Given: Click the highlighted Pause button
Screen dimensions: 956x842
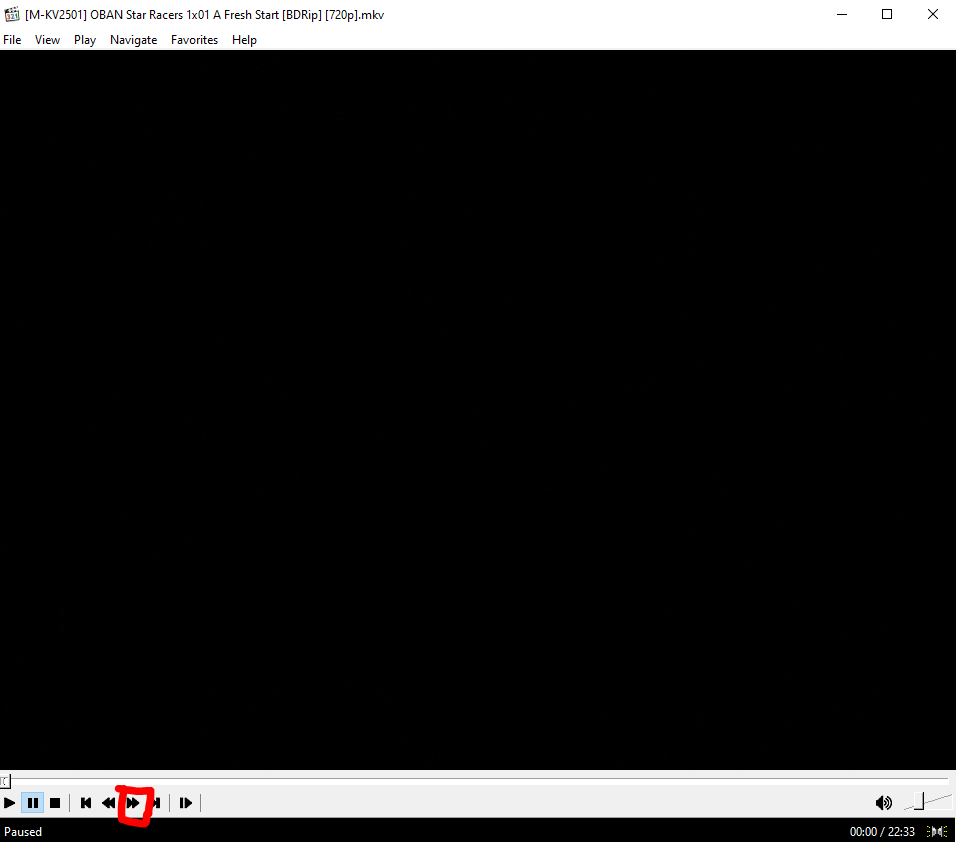Looking at the screenshot, I should [33, 803].
